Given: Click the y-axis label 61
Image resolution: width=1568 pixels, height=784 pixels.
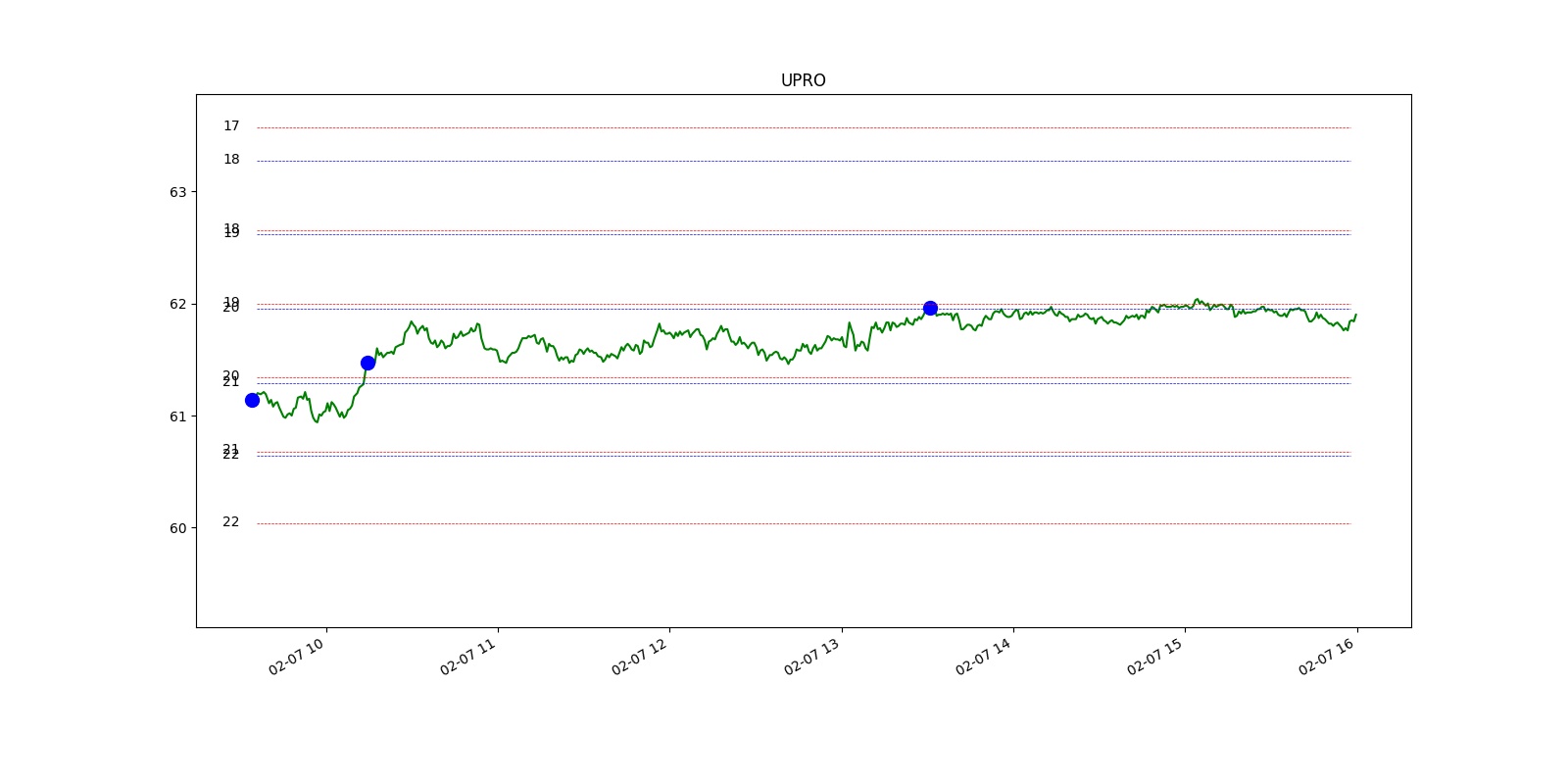Looking at the screenshot, I should tap(177, 416).
